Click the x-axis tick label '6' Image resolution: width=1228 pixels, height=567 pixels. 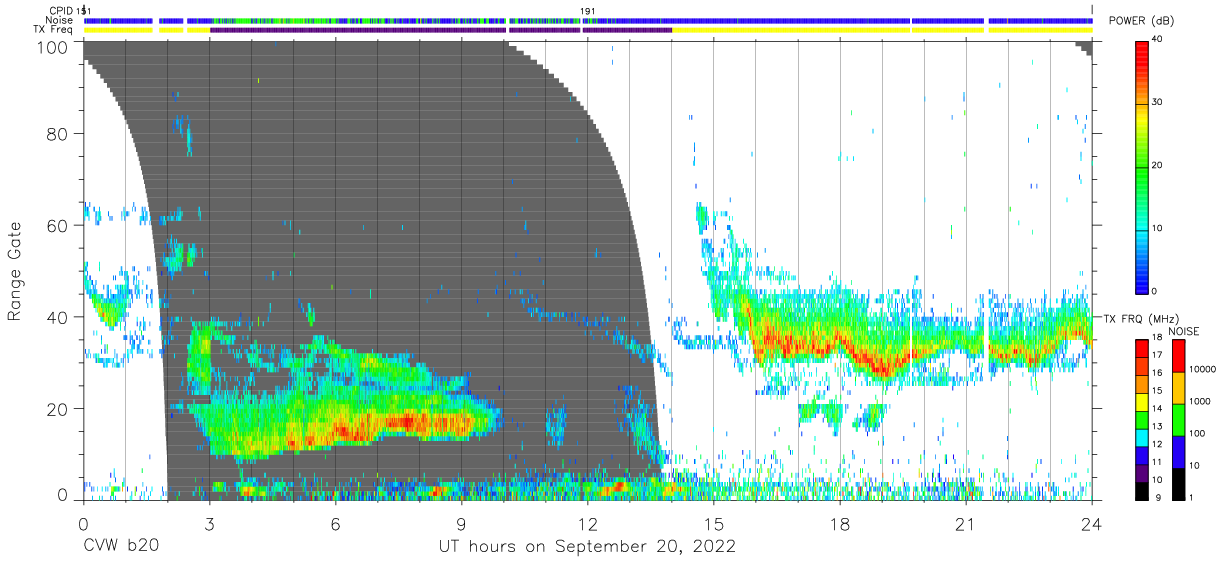point(335,524)
